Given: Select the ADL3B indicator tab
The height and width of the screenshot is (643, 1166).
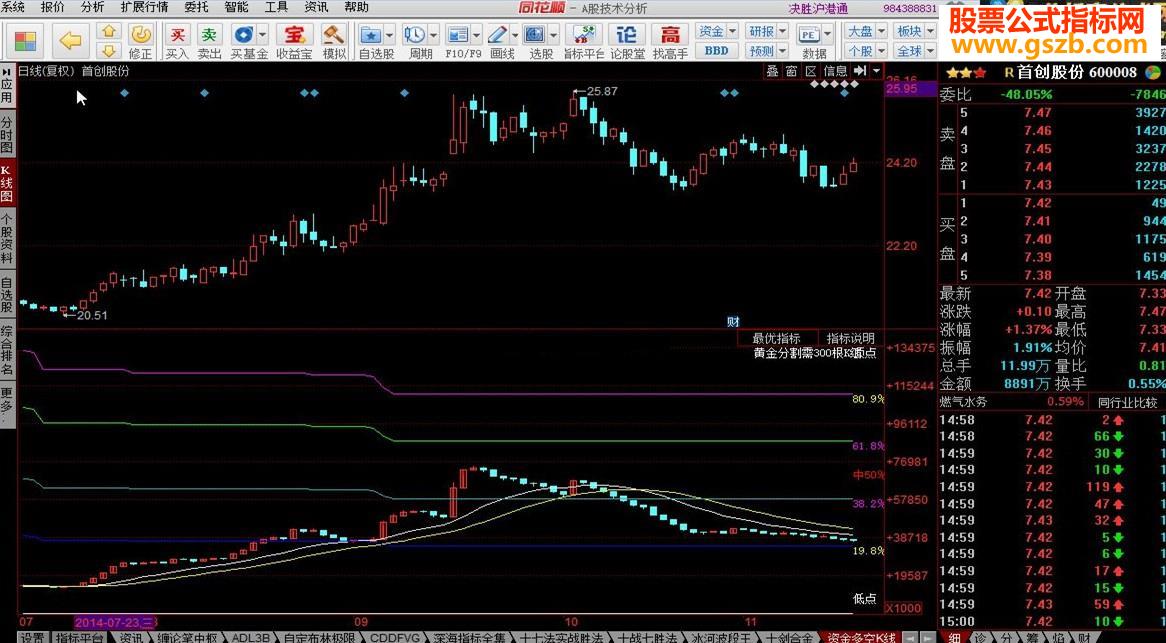Looking at the screenshot, I should tap(251, 637).
